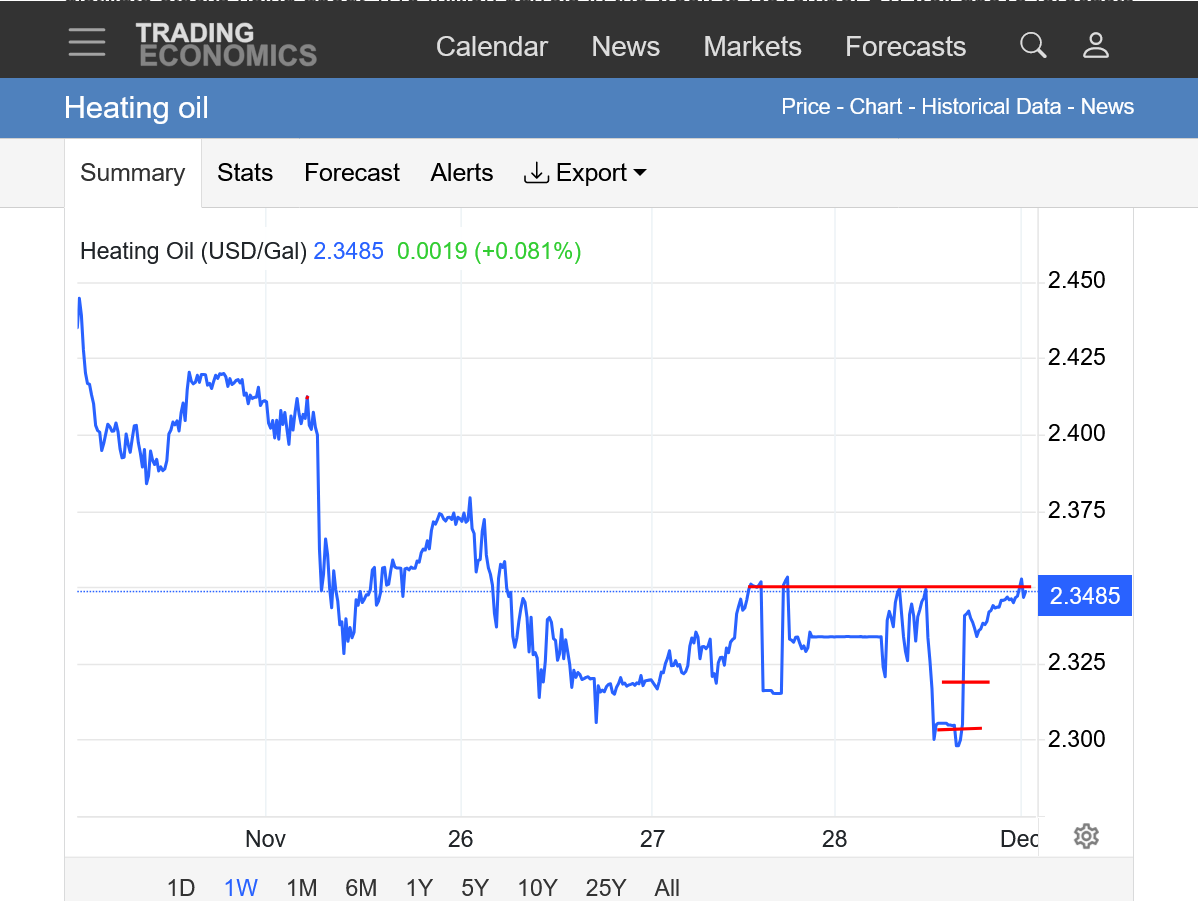1198x901 pixels.
Task: Open Forecasts in the top menu
Action: (x=905, y=47)
